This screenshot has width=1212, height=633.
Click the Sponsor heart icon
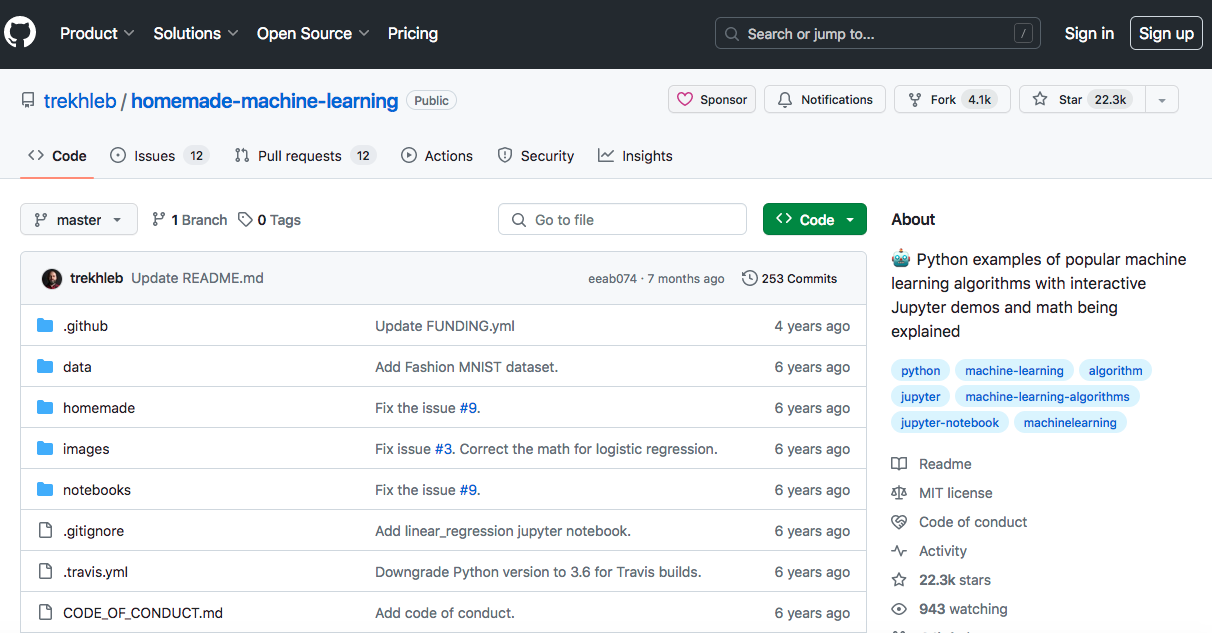pyautogui.click(x=686, y=99)
